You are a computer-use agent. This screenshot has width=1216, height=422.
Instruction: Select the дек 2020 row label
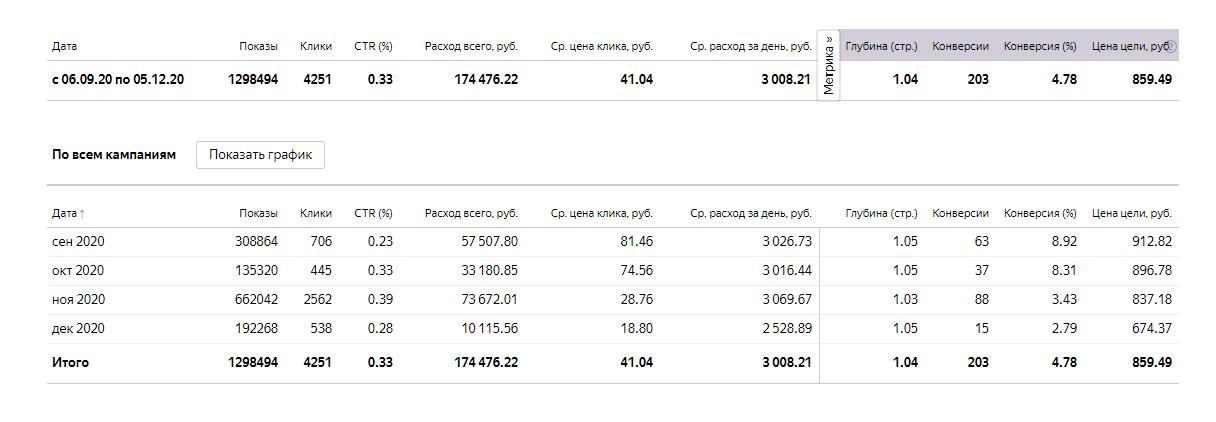coord(78,329)
